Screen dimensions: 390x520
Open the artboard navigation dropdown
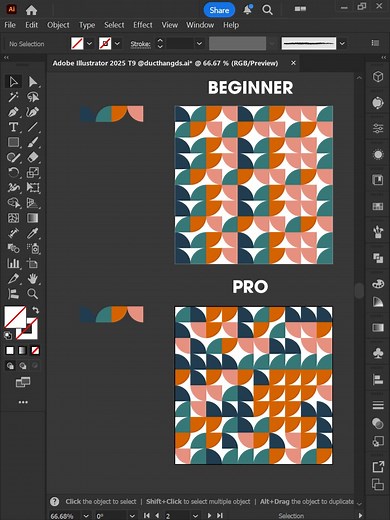click(x=195, y=516)
